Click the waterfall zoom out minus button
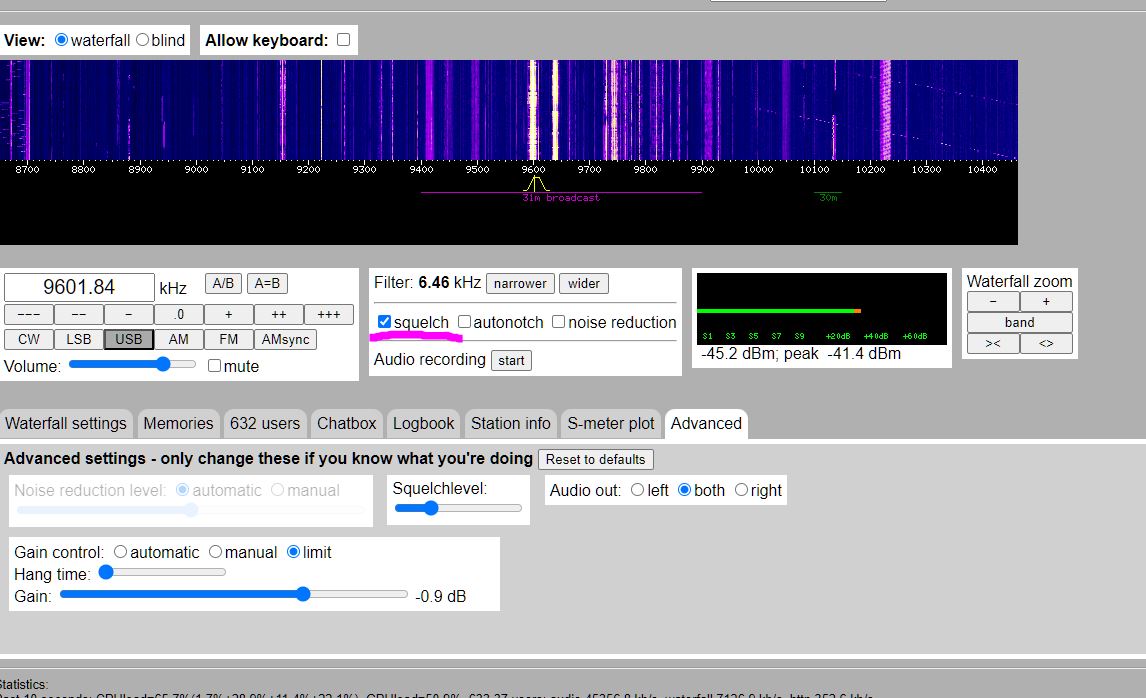Image resolution: width=1146 pixels, height=698 pixels. 993,302
